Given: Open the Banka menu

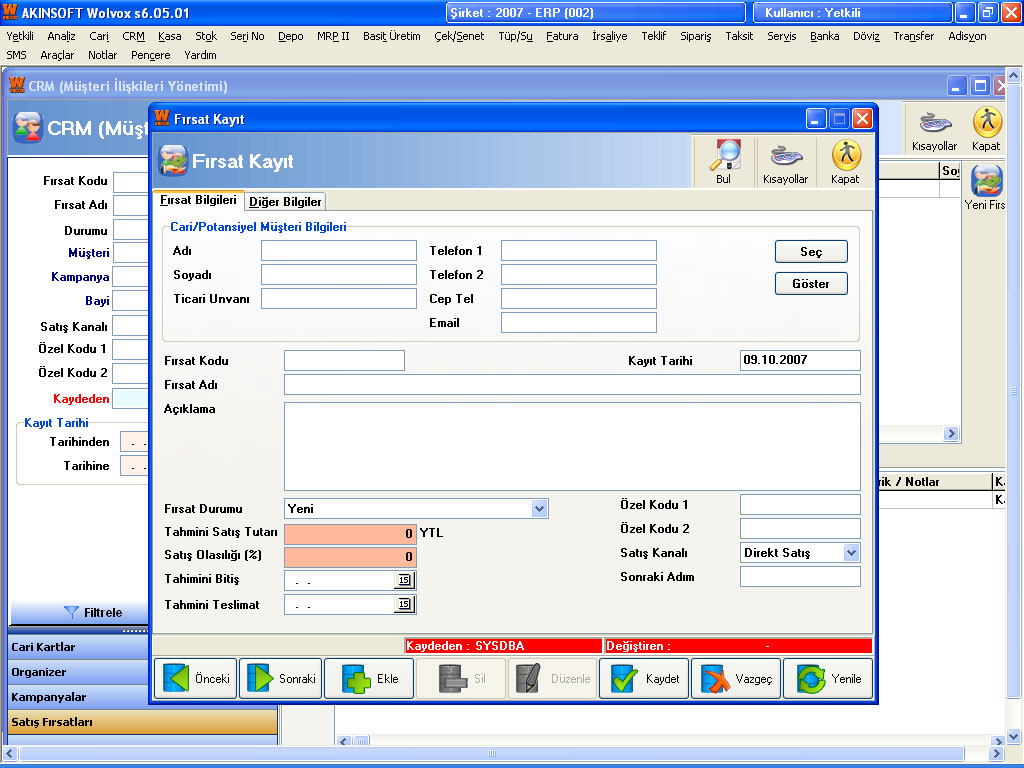Looking at the screenshot, I should point(824,37).
